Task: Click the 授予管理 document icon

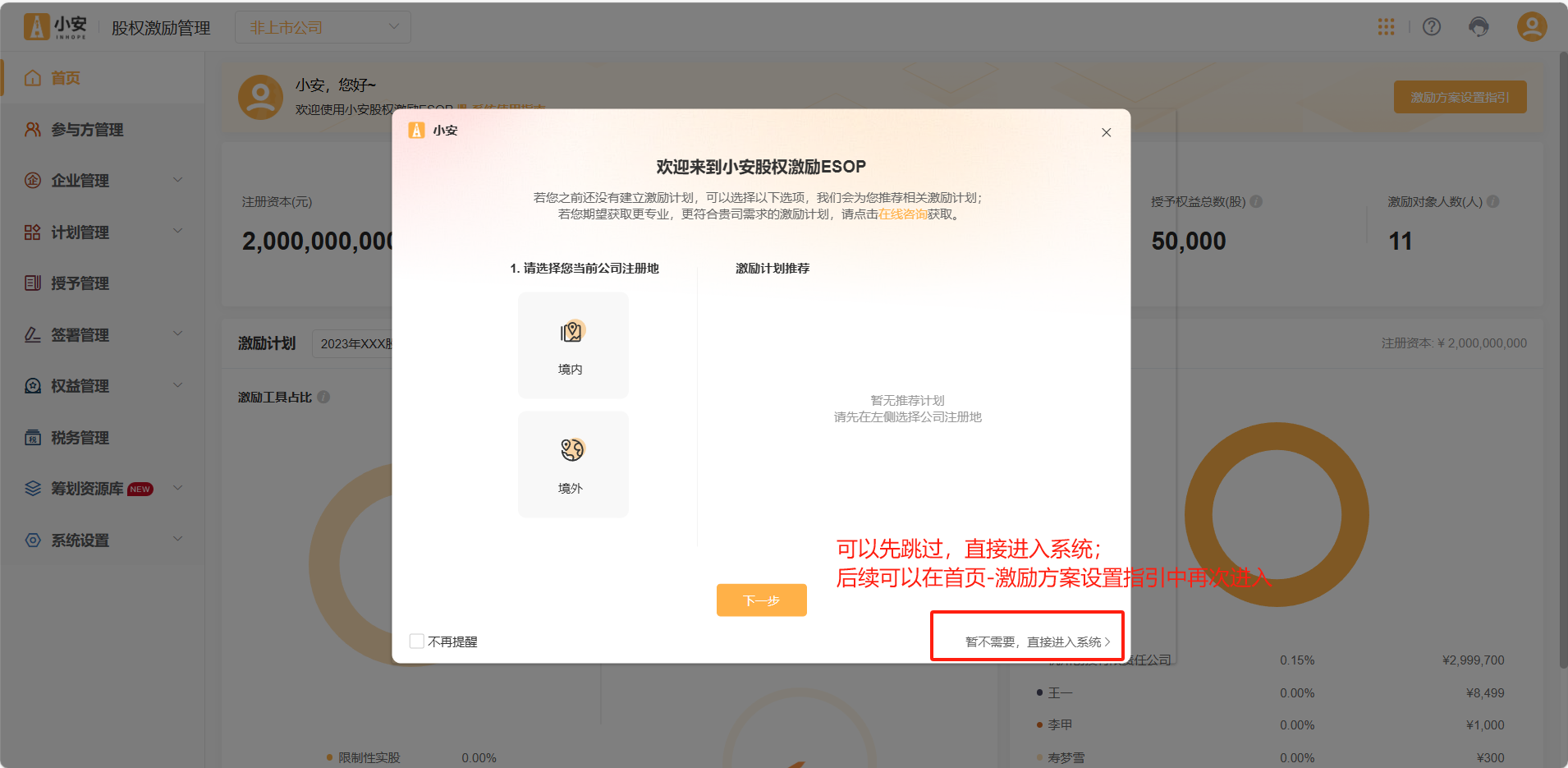Action: [x=33, y=283]
